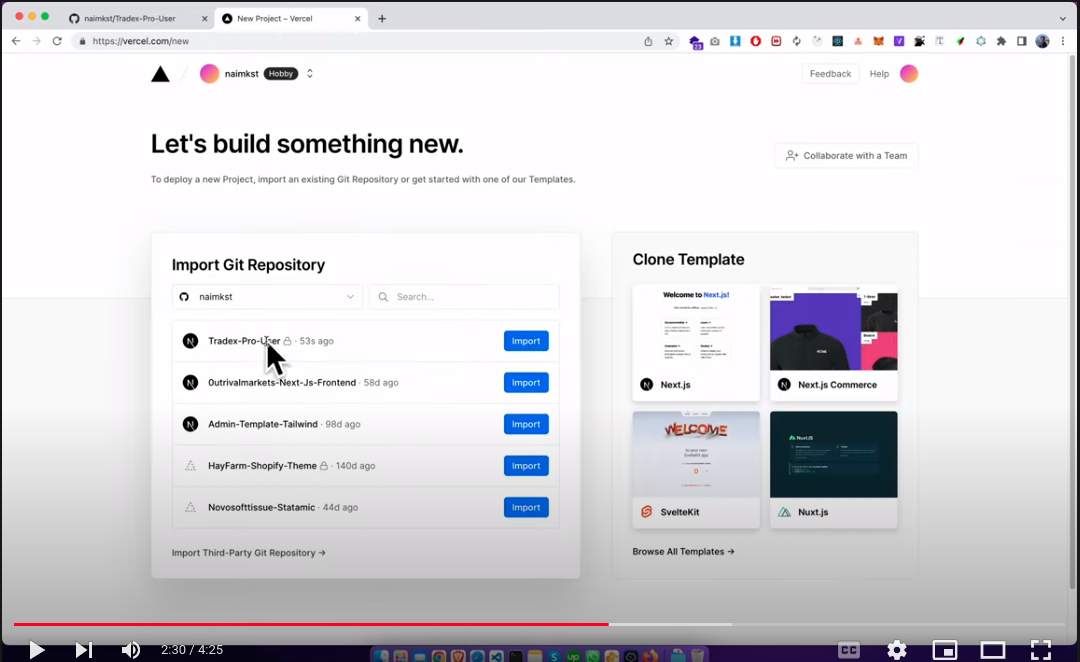
Task: Open Browse All Templates link
Action: tap(683, 551)
